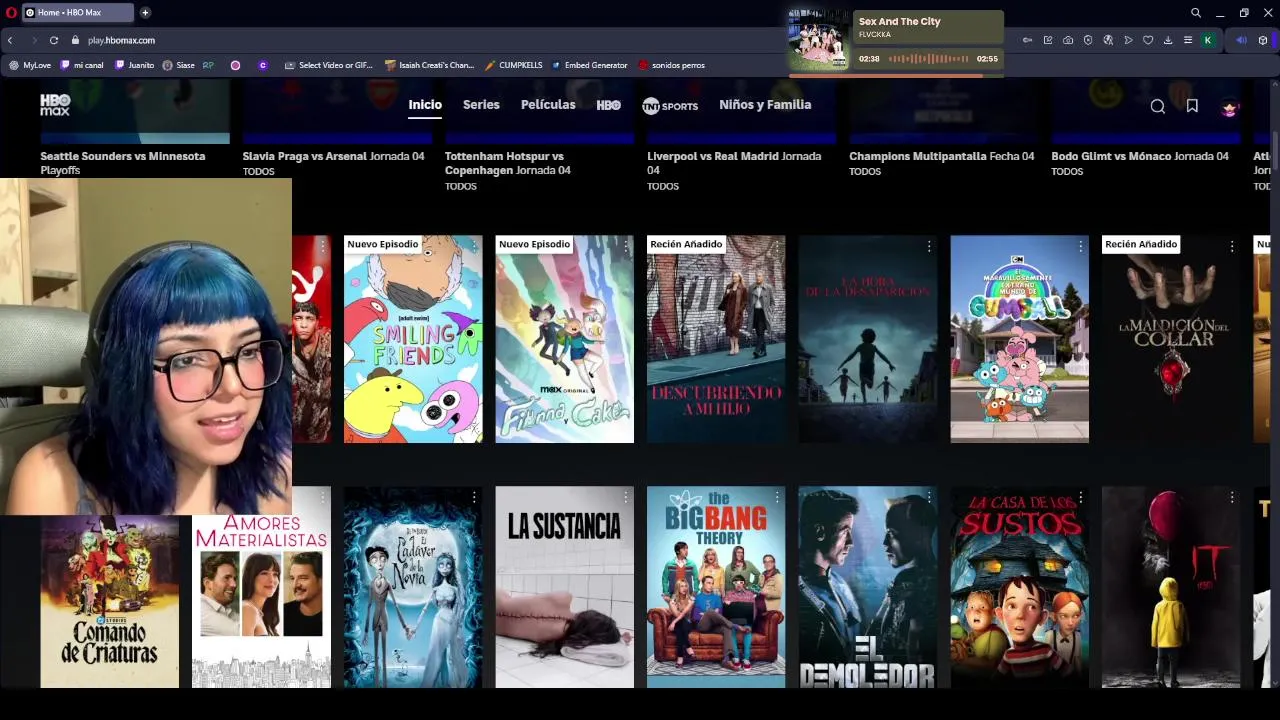Open the Comando de Criaturas poster
The height and width of the screenshot is (720, 1280).
pos(110,601)
